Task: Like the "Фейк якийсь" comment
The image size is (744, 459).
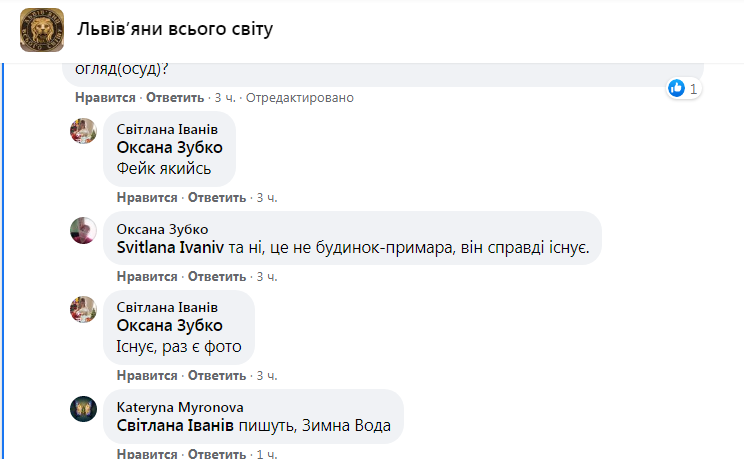Action: pyautogui.click(x=146, y=198)
